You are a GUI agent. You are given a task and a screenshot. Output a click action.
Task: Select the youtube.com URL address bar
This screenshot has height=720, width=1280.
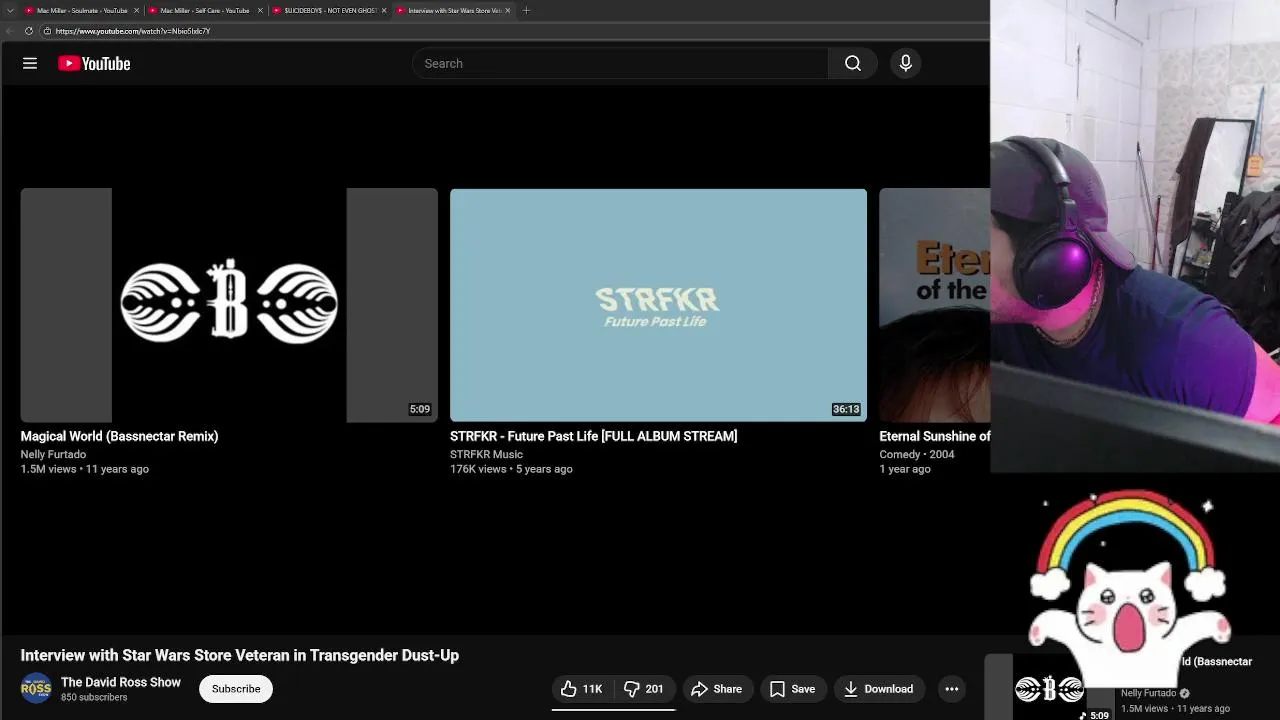point(132,31)
